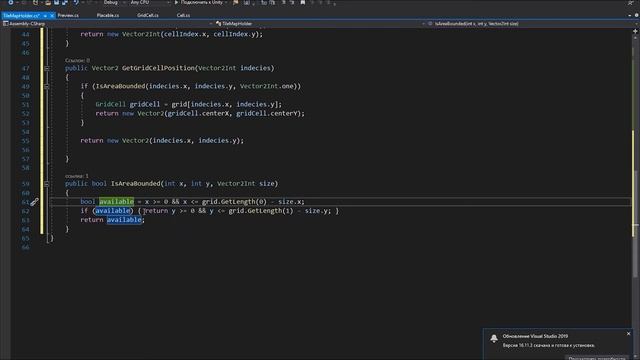Click the line number 55 in the margin

point(25,141)
